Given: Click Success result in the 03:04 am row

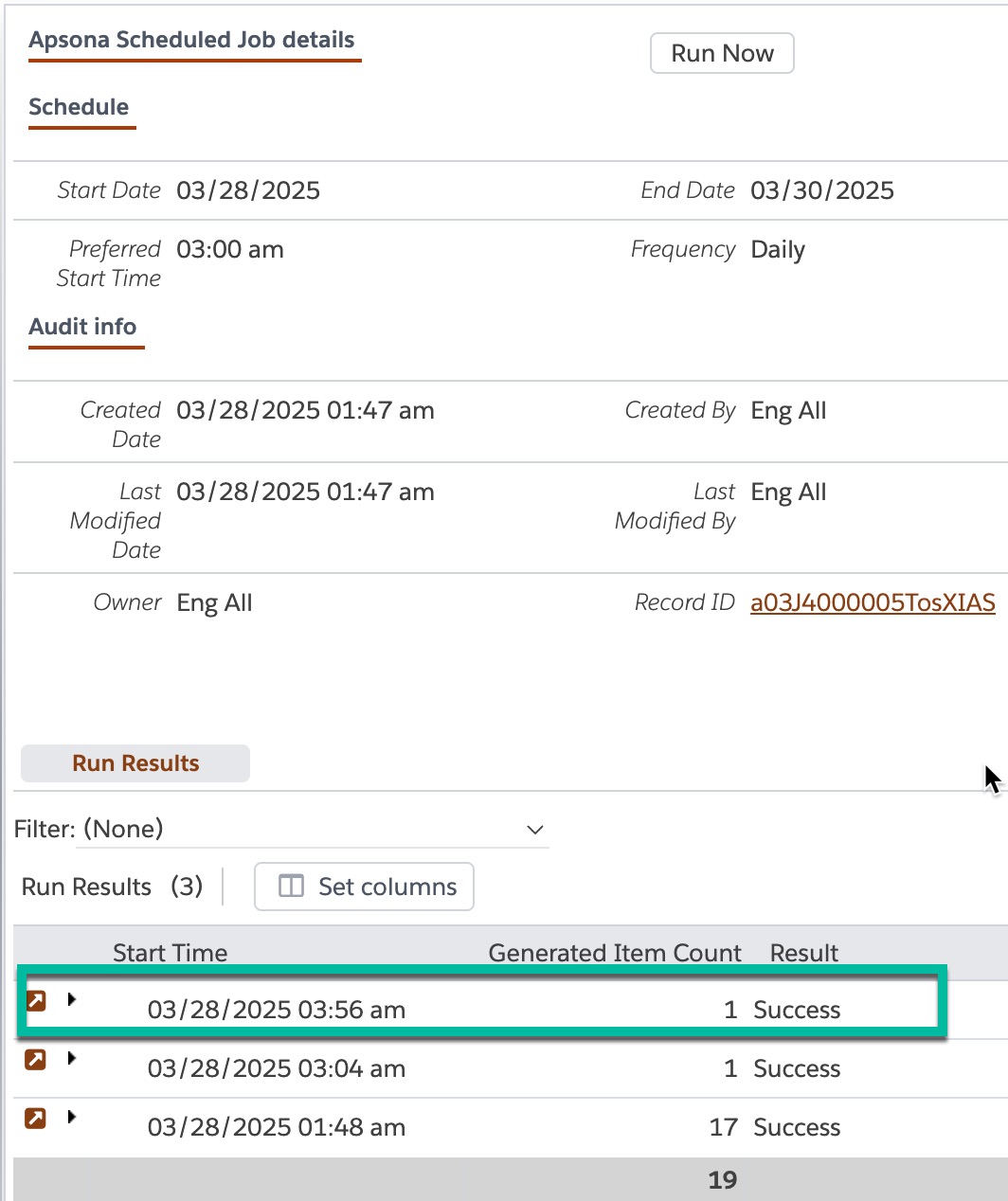Looking at the screenshot, I should point(797,1068).
